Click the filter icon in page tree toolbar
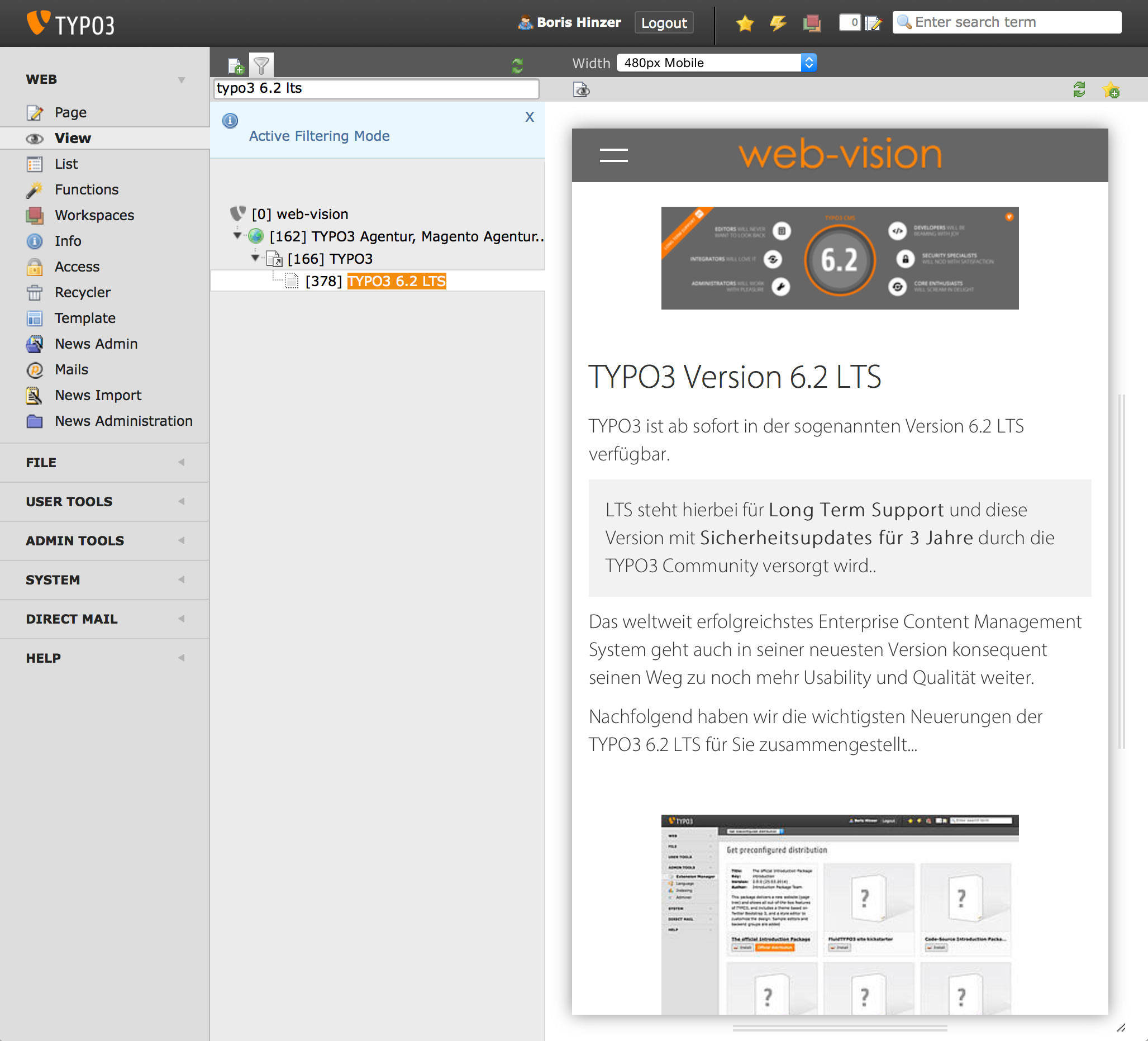The width and height of the screenshot is (1148, 1041). [x=260, y=65]
